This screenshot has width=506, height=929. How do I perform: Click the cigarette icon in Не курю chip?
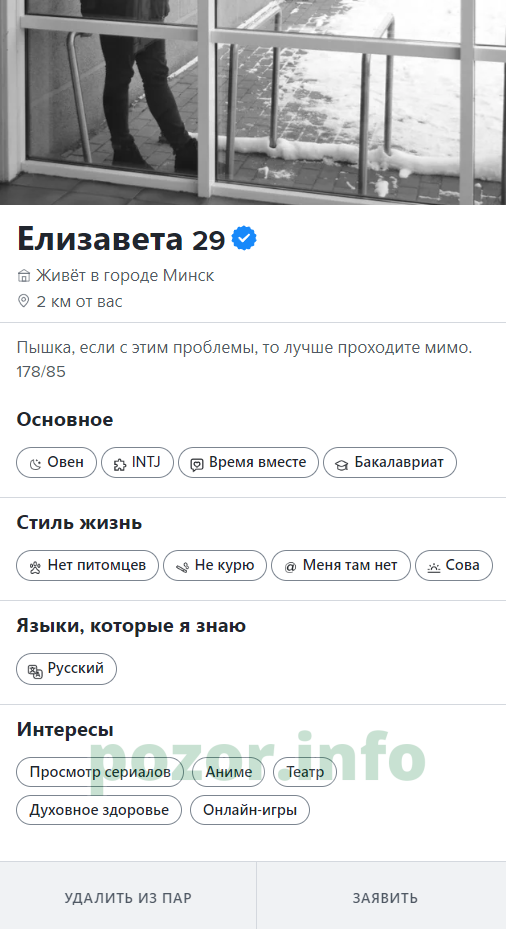point(182,568)
